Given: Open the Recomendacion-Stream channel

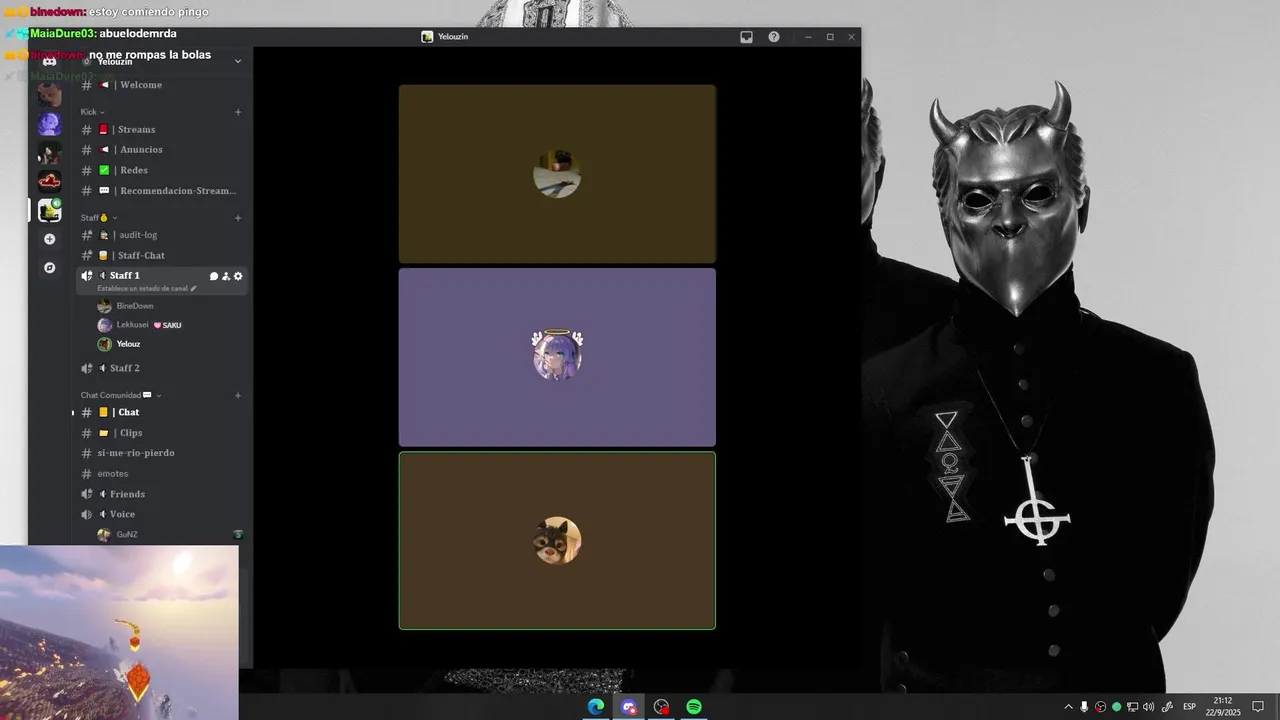Looking at the screenshot, I should 161,191.
